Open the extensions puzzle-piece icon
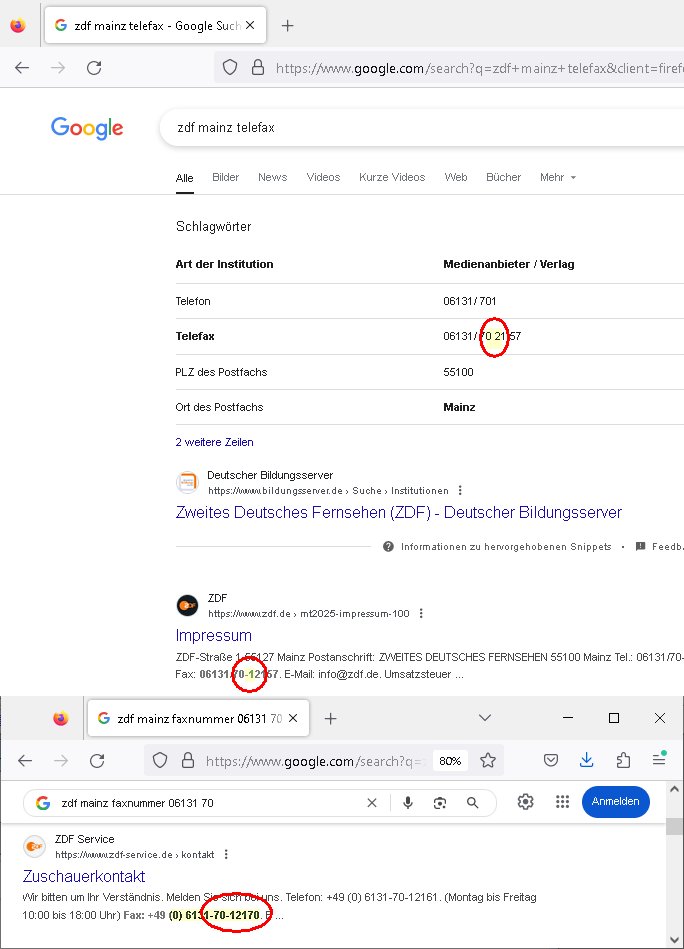 tap(624, 761)
